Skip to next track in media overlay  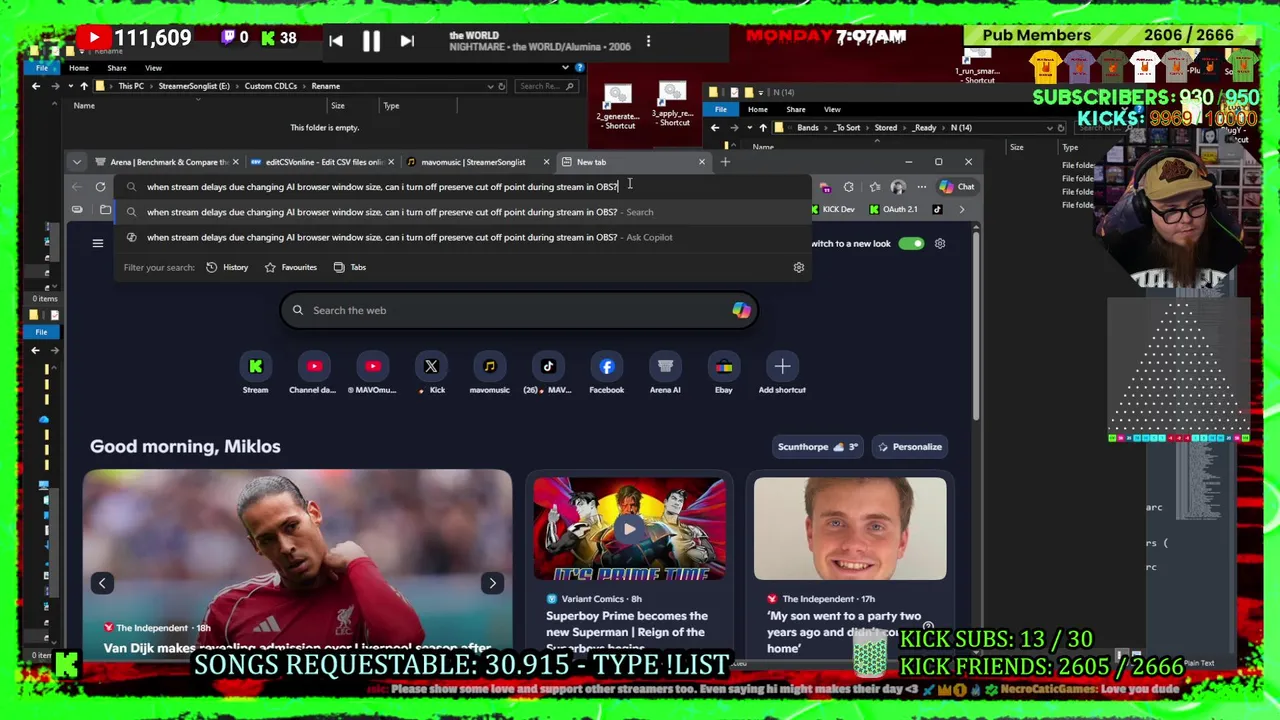tap(406, 41)
